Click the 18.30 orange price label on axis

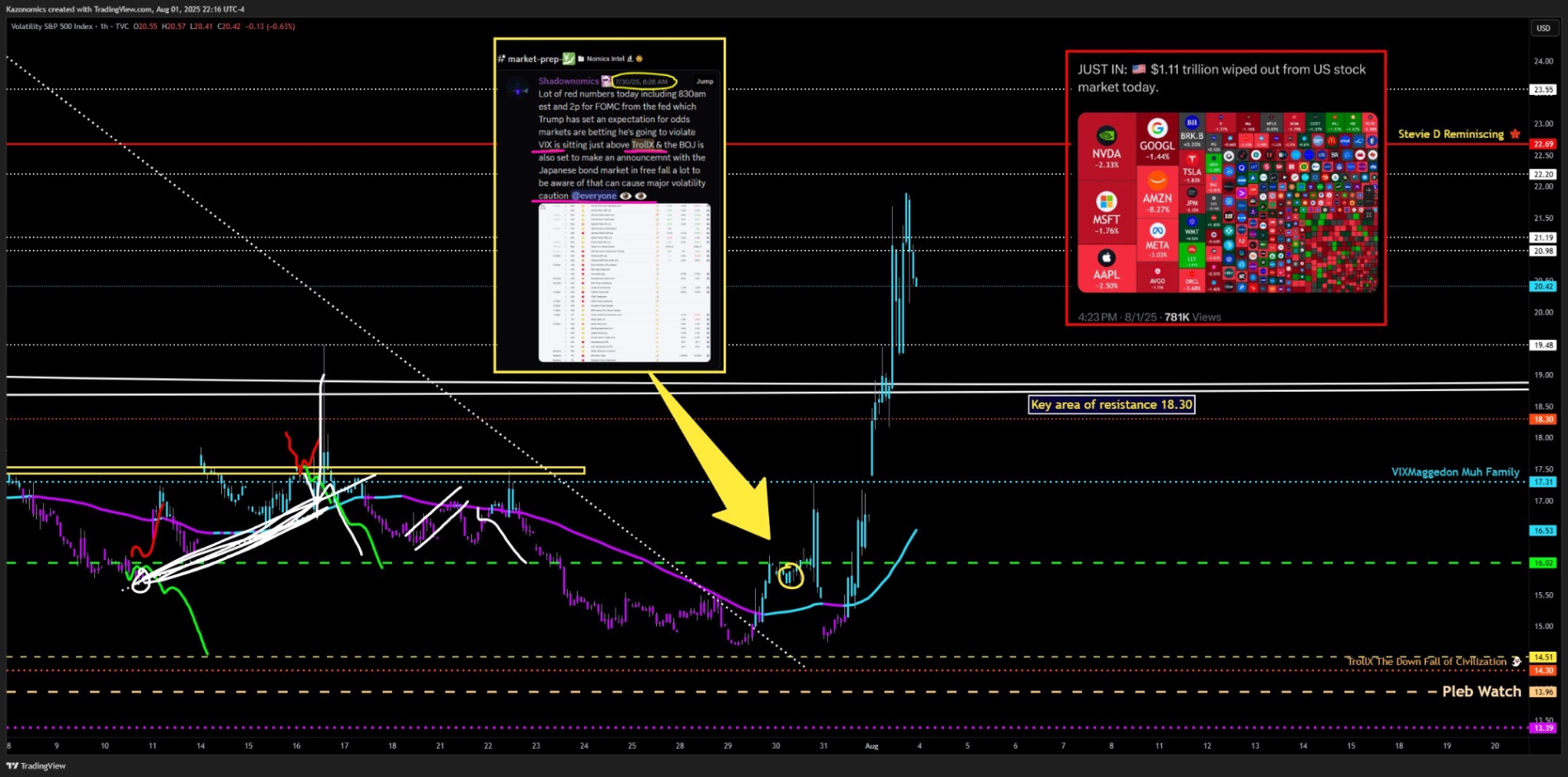tap(1542, 419)
